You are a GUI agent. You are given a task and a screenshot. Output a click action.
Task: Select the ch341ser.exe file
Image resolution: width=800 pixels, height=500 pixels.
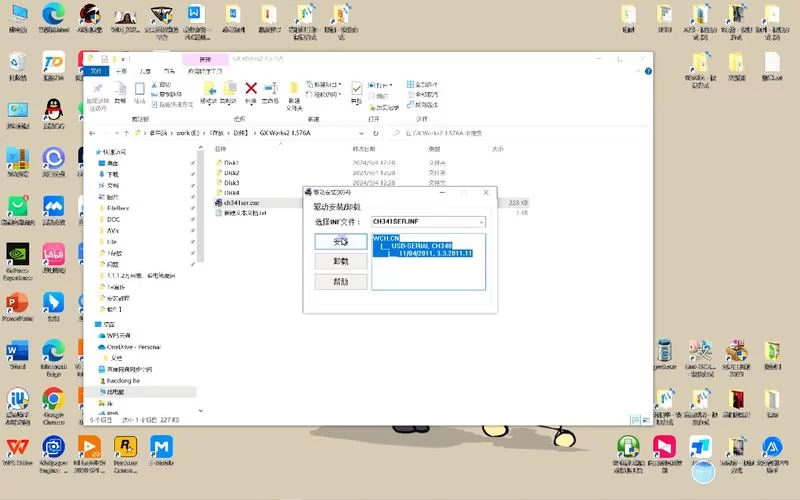(x=243, y=202)
